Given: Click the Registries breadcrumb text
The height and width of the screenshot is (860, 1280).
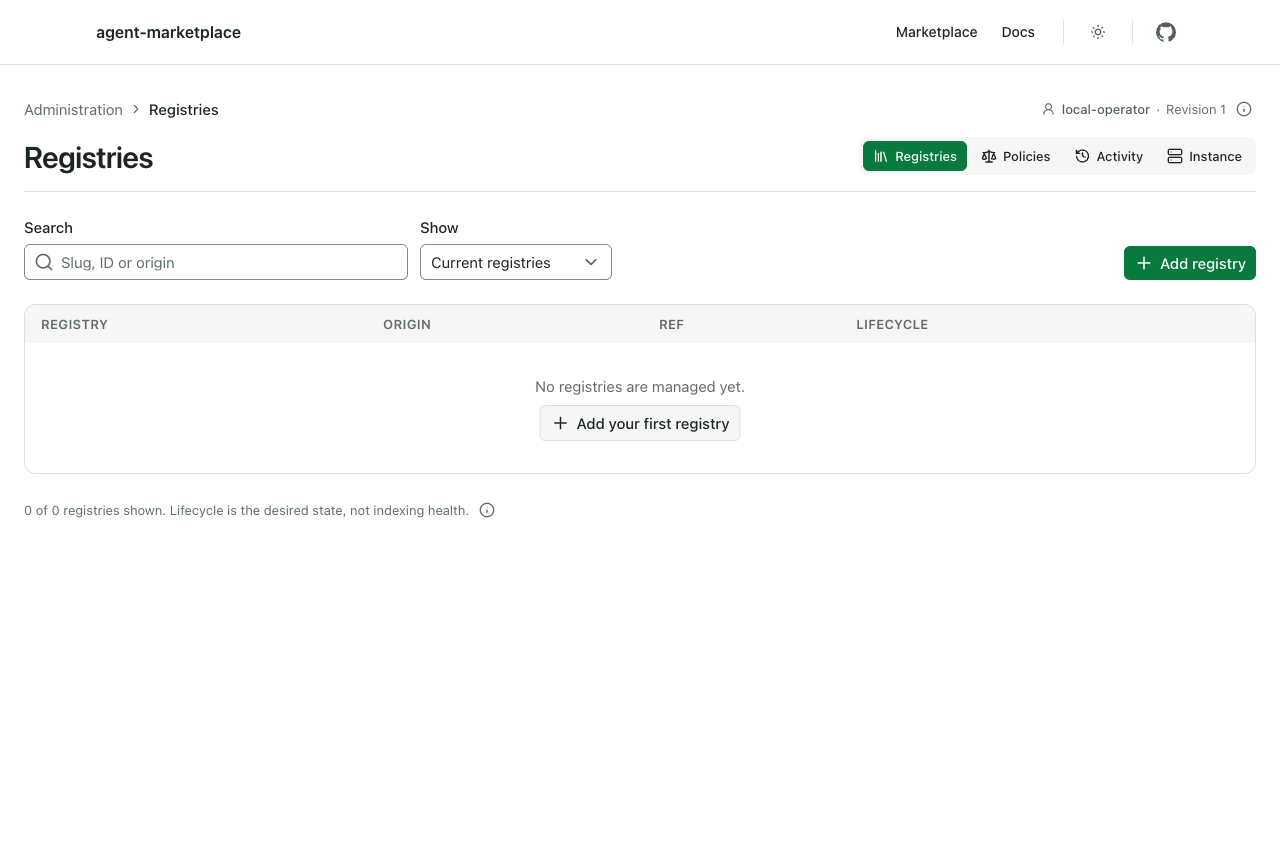Looking at the screenshot, I should pyautogui.click(x=184, y=110).
